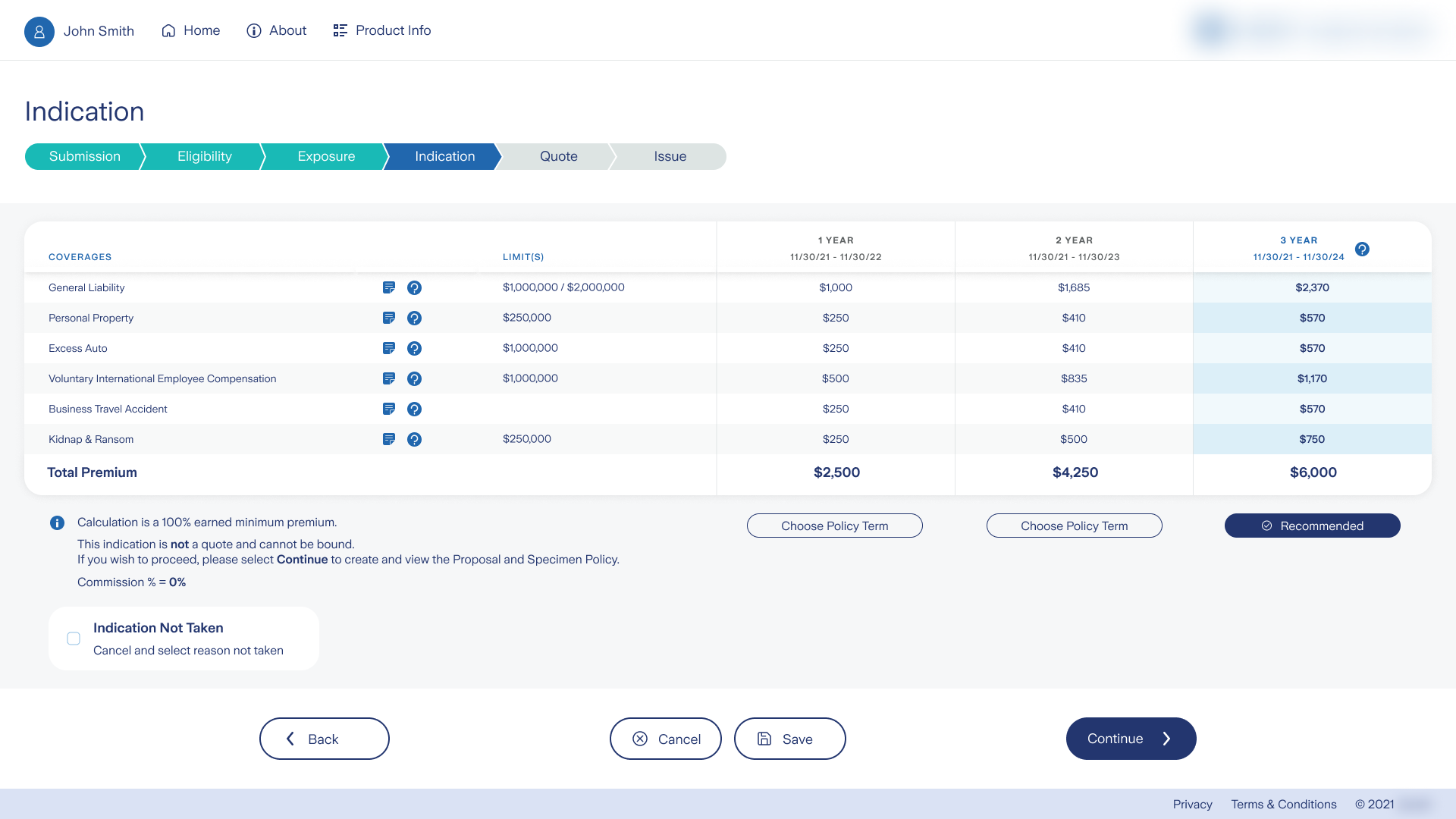
Task: Open the Product Info menu item
Action: click(382, 30)
